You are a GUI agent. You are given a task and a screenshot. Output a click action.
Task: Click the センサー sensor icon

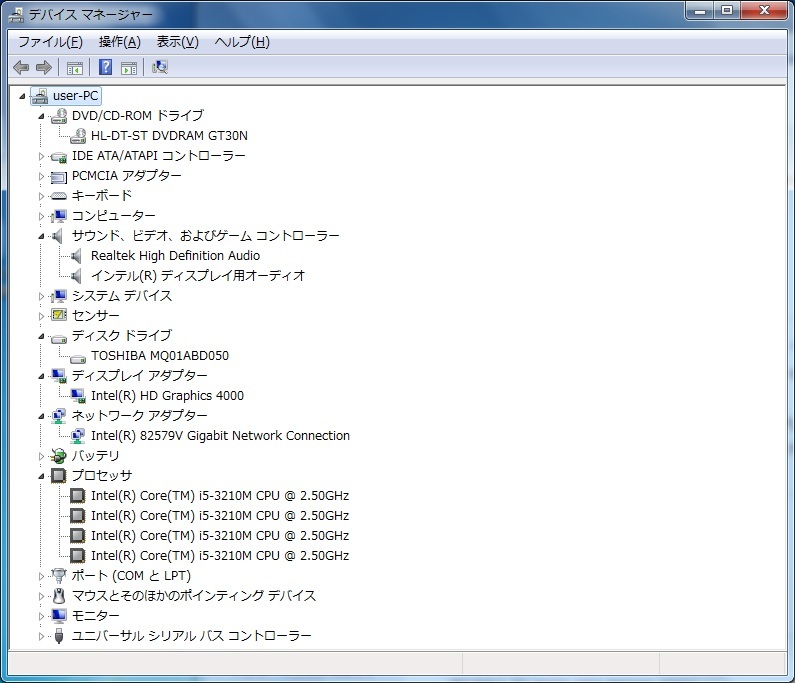(59, 315)
